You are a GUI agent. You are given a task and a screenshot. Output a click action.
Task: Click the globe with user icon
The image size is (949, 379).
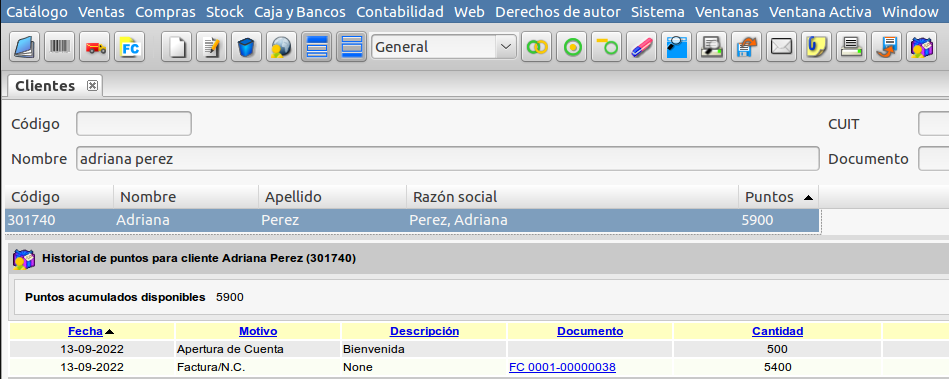281,47
